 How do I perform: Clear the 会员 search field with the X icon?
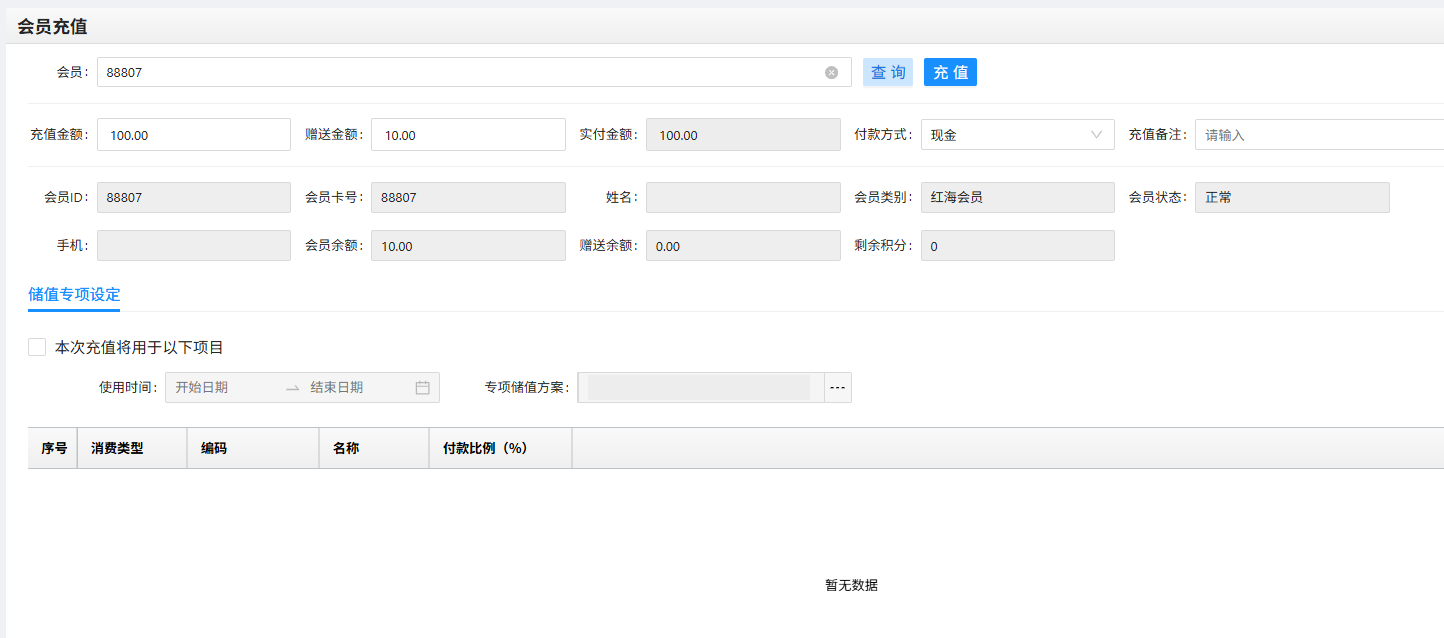[x=831, y=72]
